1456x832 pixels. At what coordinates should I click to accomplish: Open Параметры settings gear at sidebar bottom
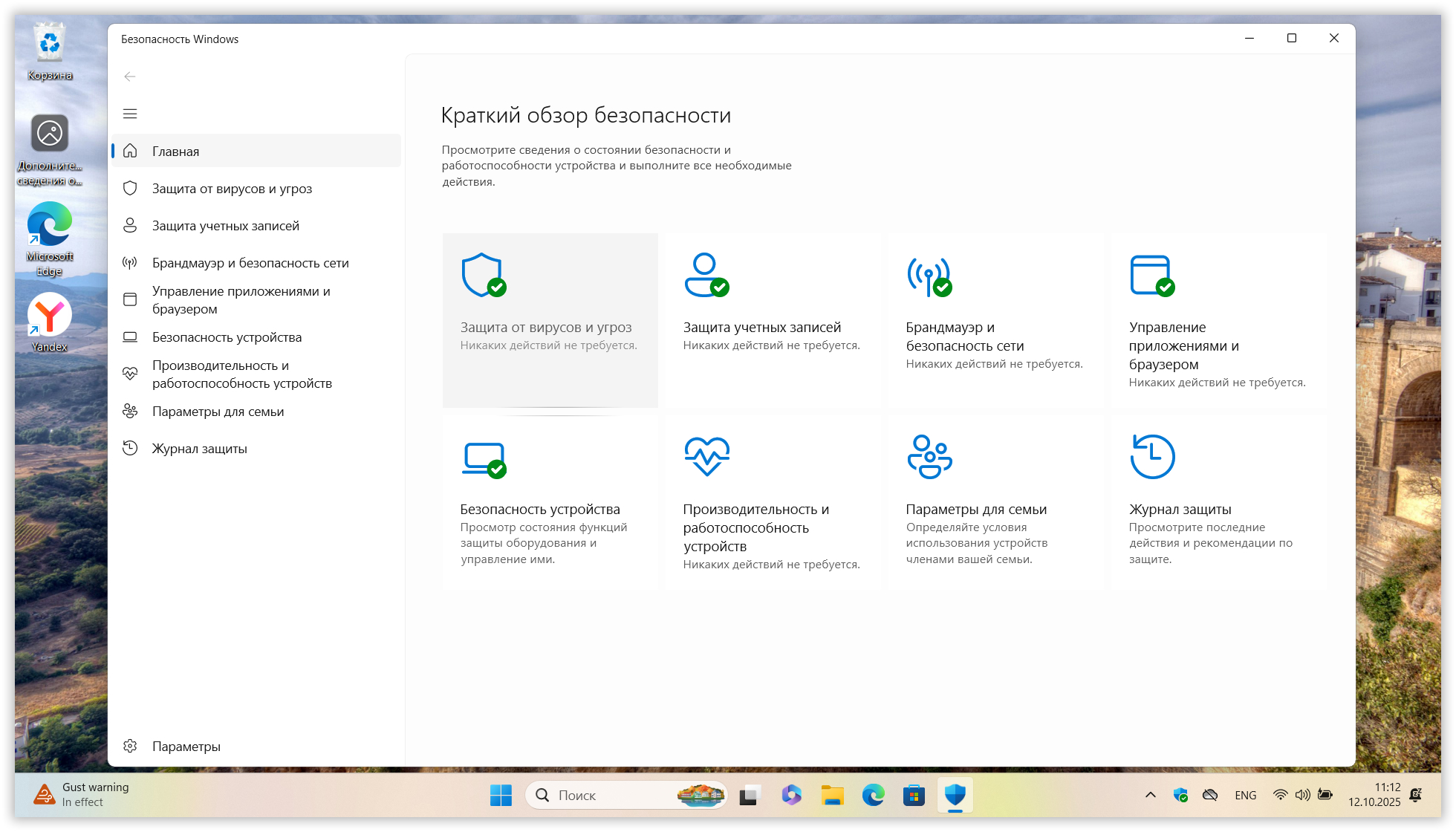[186, 747]
